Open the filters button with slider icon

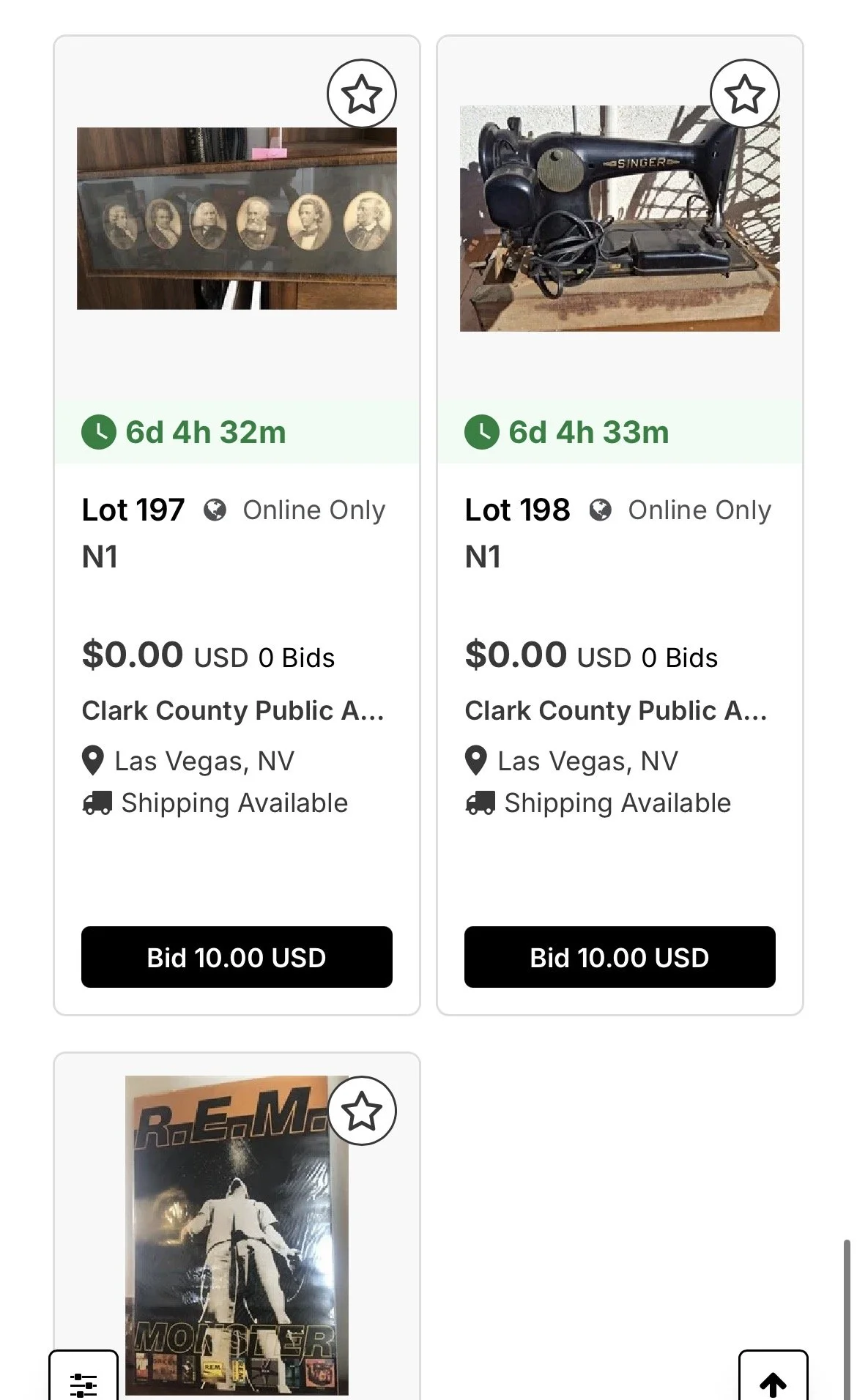coord(84,1377)
